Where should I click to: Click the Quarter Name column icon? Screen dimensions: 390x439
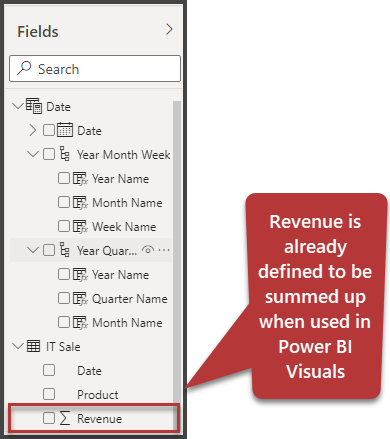coord(80,299)
